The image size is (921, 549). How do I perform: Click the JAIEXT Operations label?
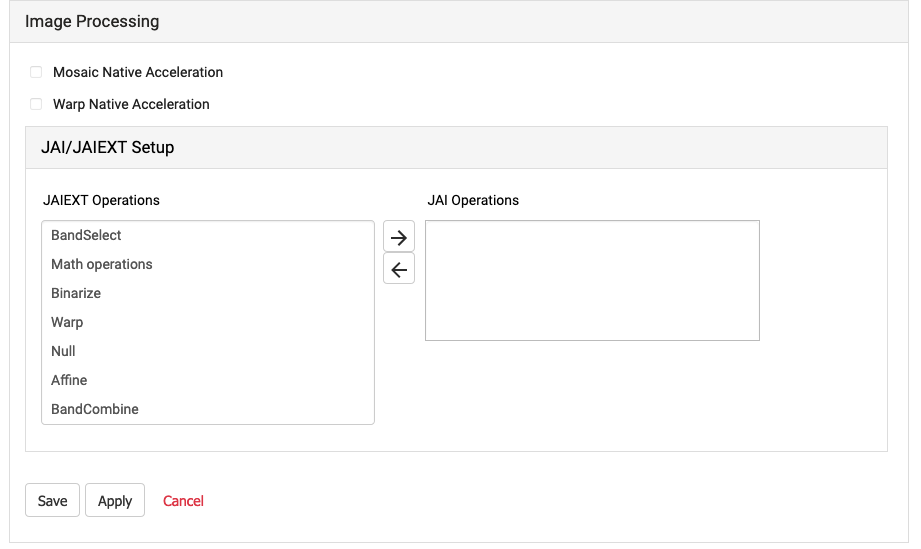point(101,200)
